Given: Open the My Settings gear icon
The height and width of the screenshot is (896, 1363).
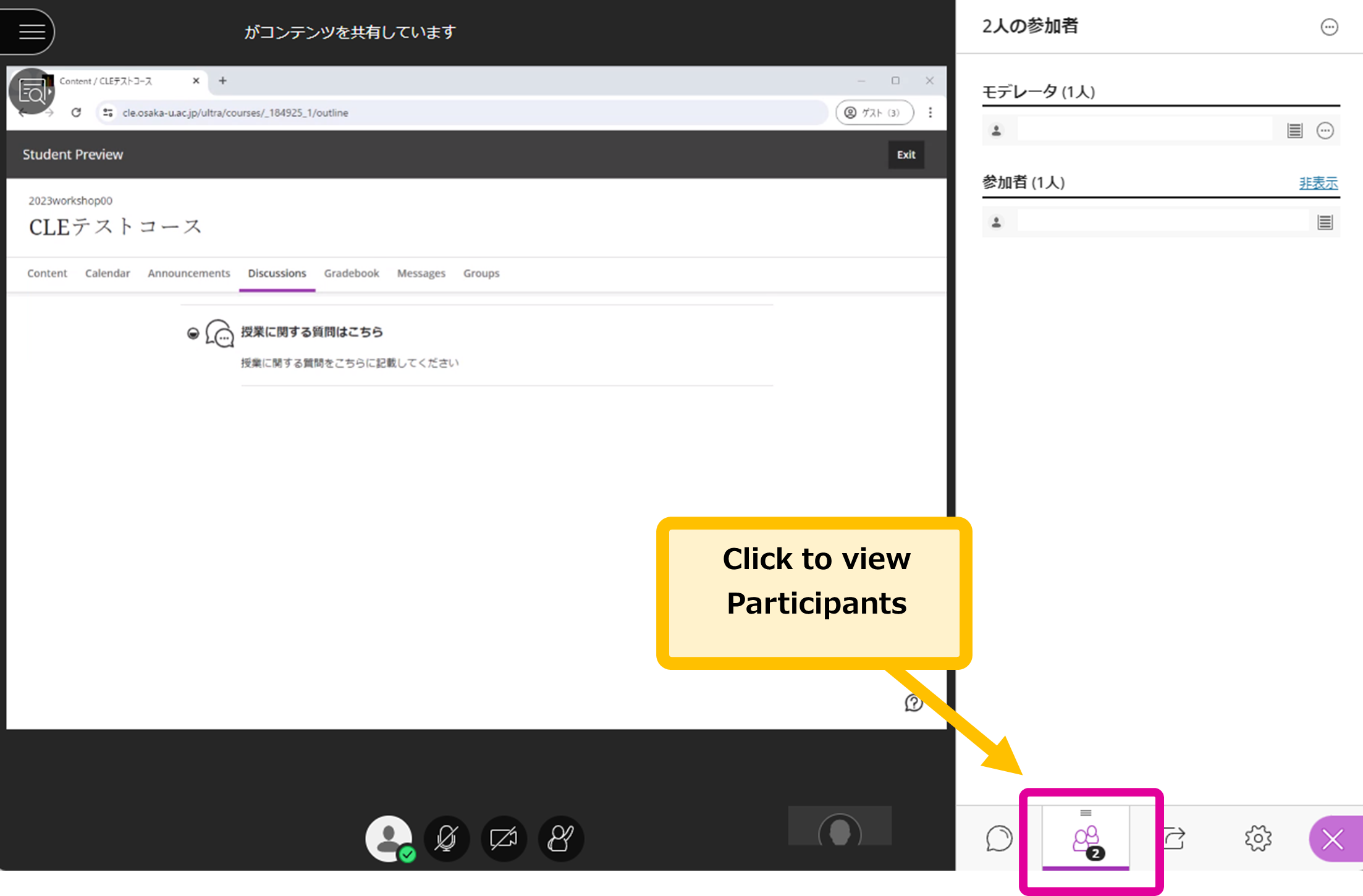Looking at the screenshot, I should coord(1258,839).
